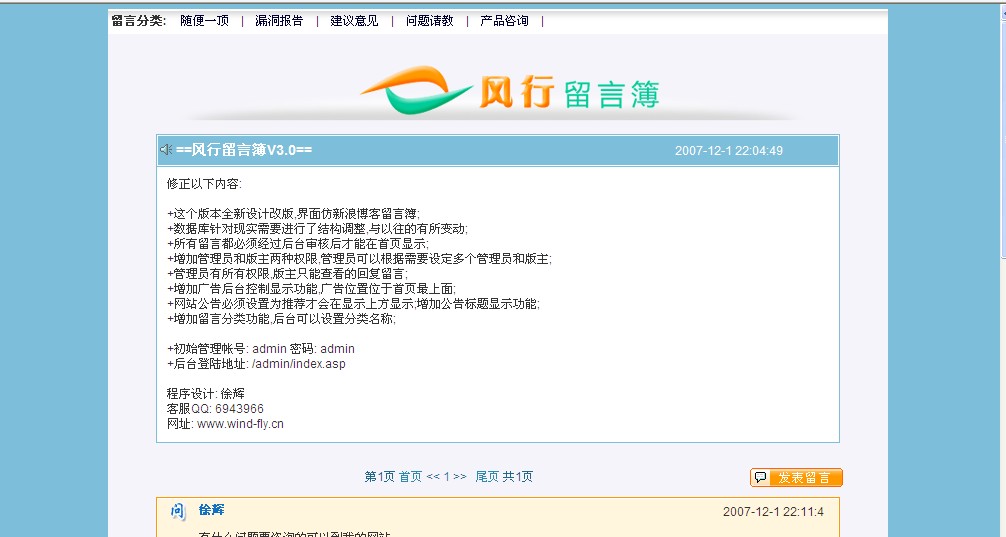Click the 共1页 total pages text
Screen dimensions: 1006x537
point(517,477)
